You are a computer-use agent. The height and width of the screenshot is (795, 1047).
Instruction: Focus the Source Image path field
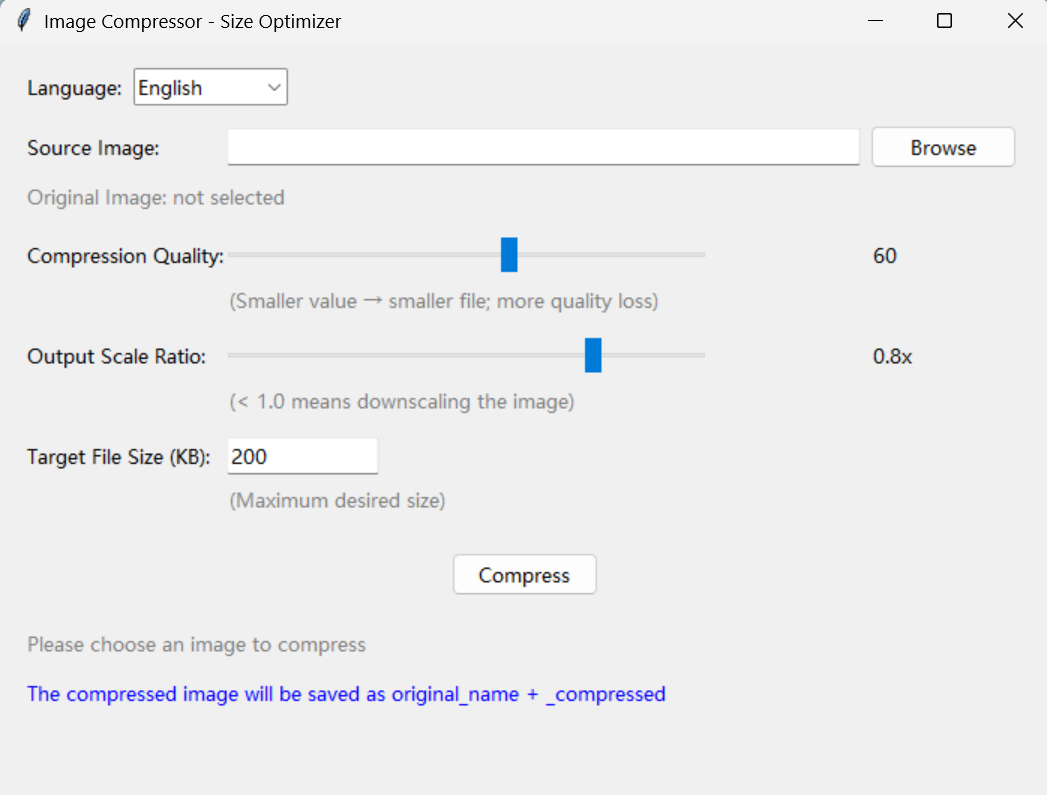point(543,148)
